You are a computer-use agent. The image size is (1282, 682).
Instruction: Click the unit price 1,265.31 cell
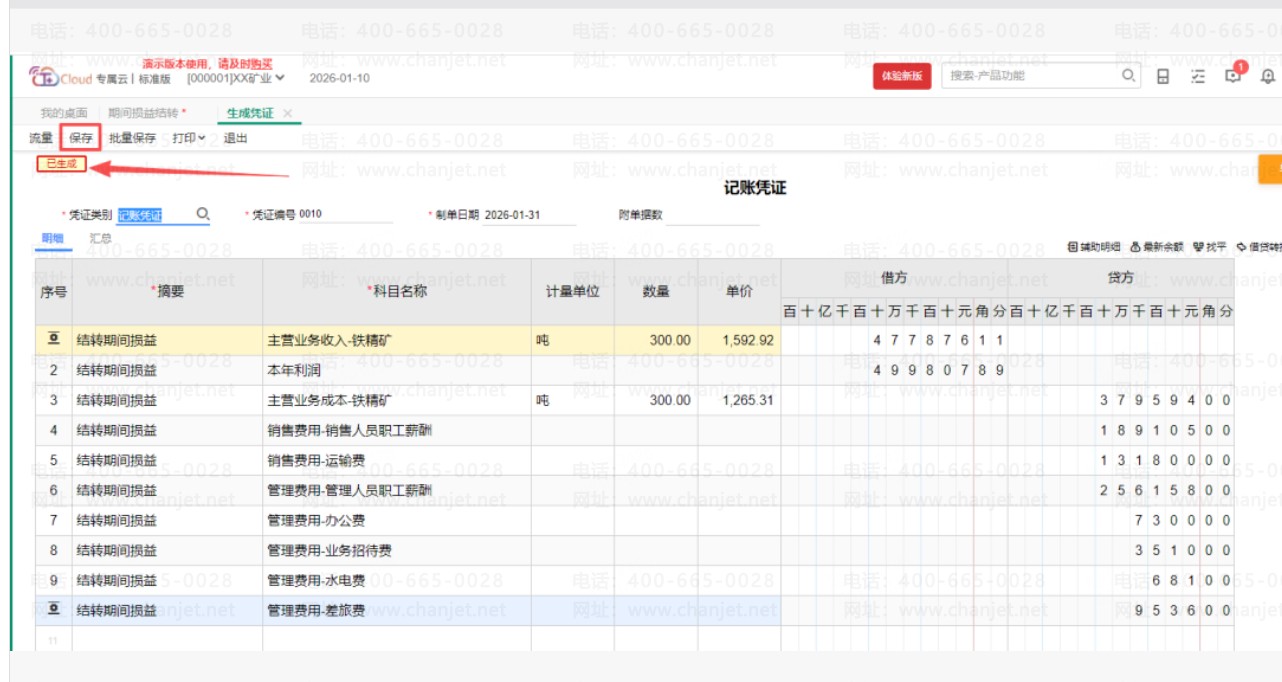[x=740, y=400]
